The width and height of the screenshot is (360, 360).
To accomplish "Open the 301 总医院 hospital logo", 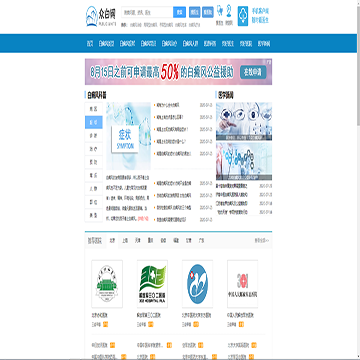I will 242,284.
